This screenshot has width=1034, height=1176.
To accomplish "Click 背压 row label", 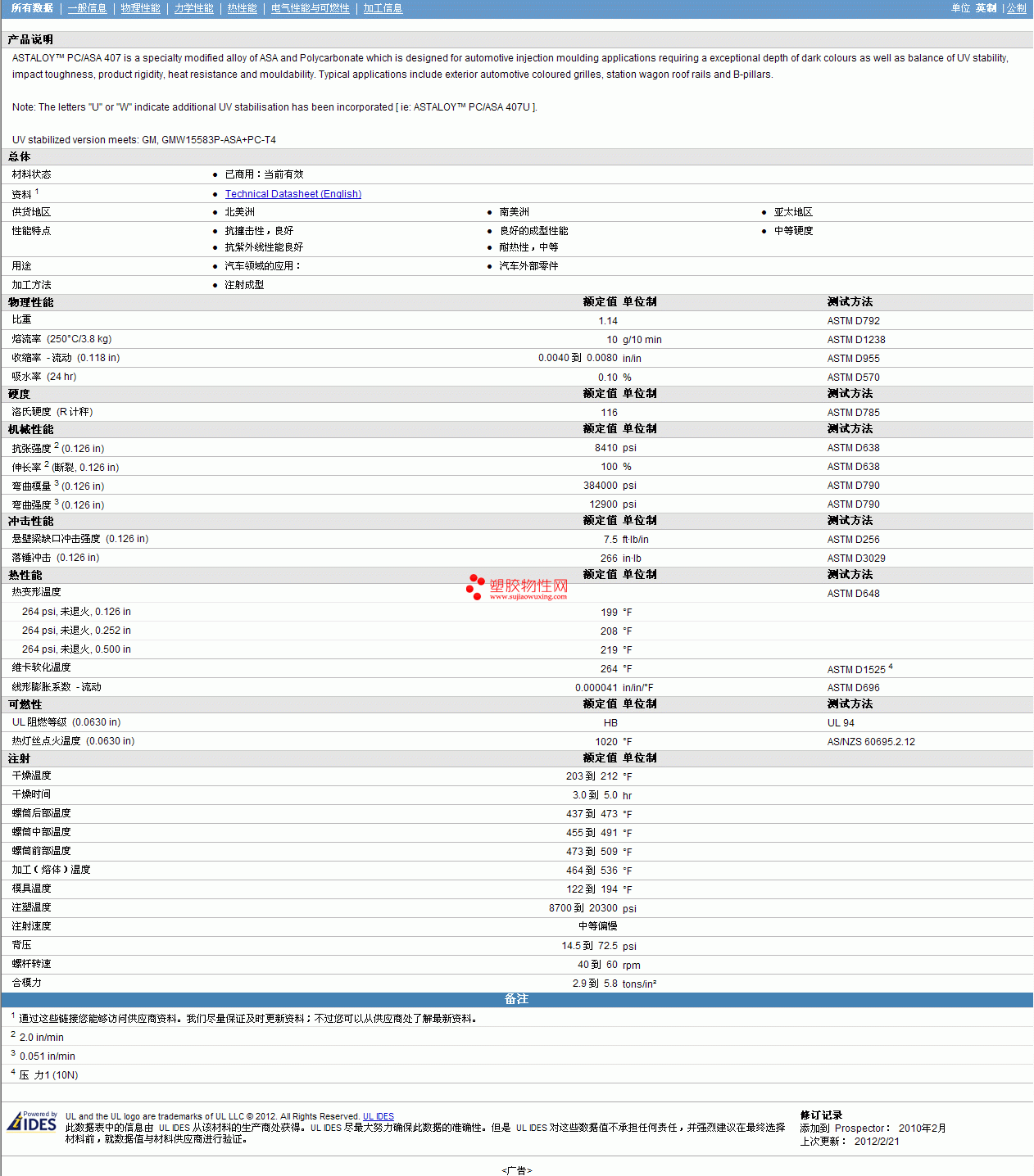I will [x=21, y=945].
